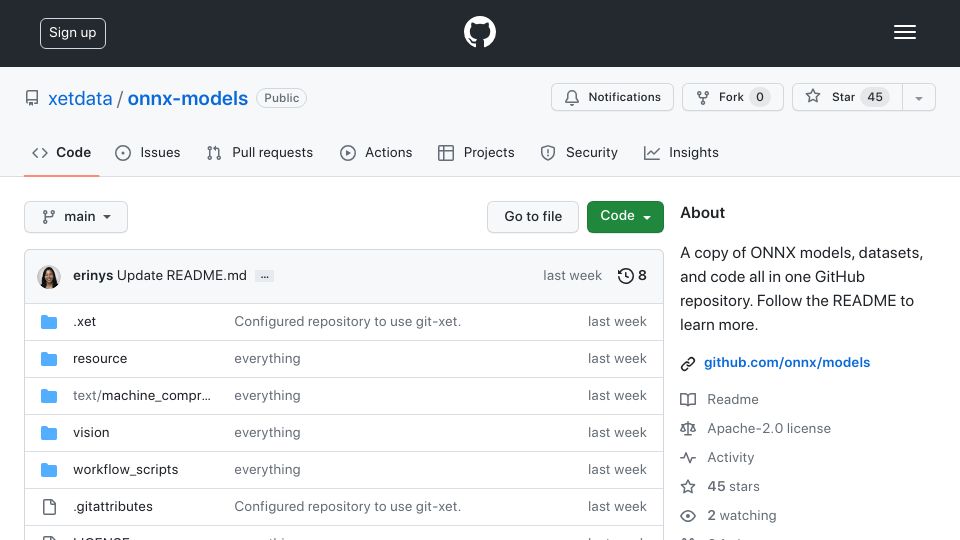Open the workflow_scripts folder

(126, 470)
